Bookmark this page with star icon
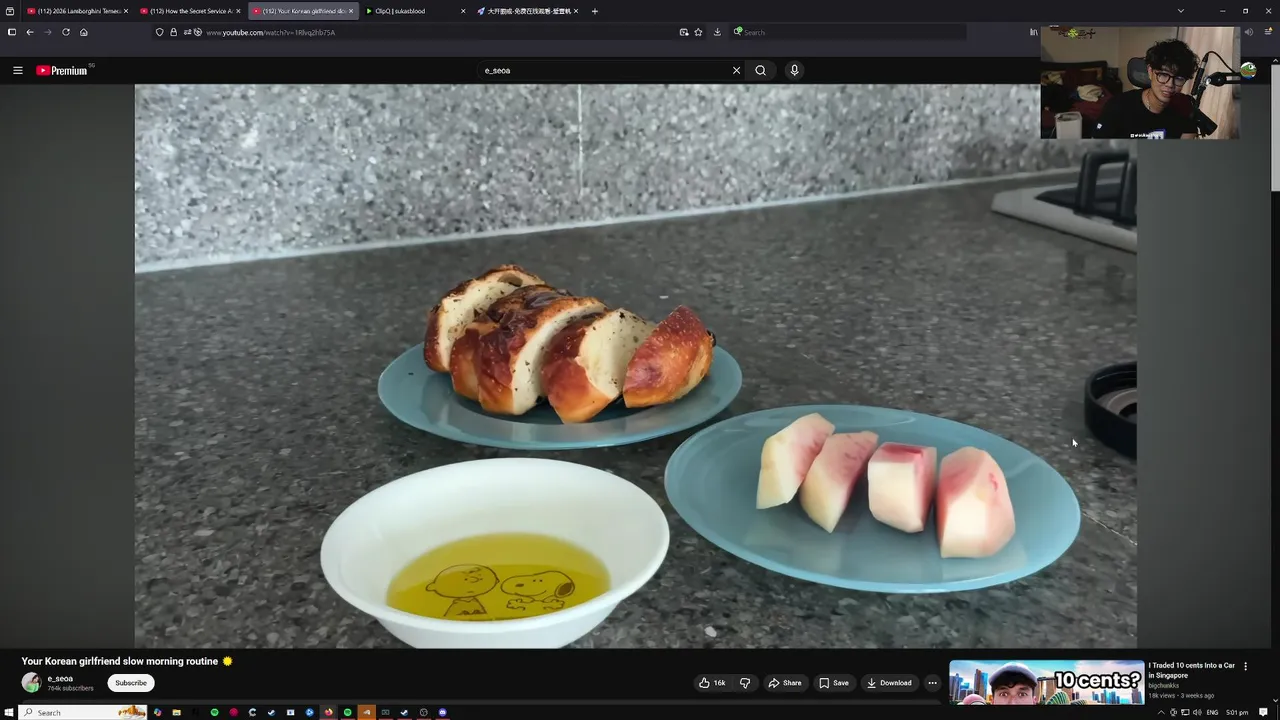The height and width of the screenshot is (720, 1280). click(698, 32)
